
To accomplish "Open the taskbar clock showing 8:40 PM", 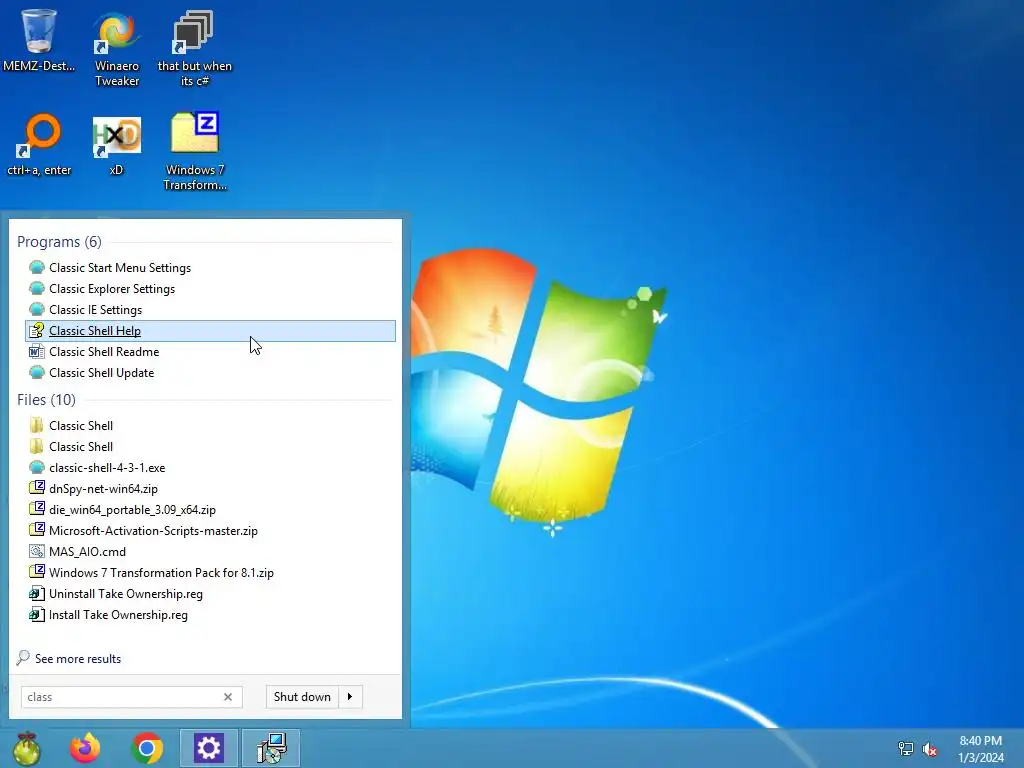I will pyautogui.click(x=980, y=749).
